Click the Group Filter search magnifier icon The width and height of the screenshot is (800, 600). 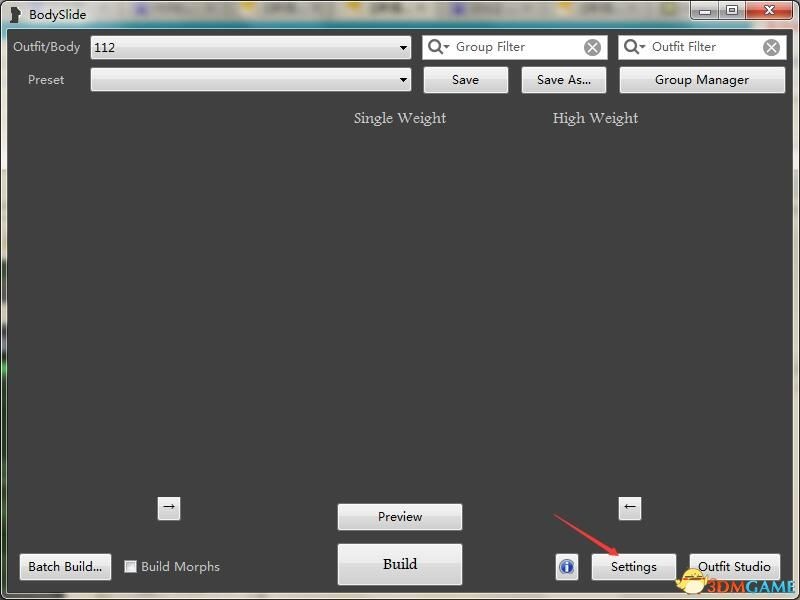[437, 47]
